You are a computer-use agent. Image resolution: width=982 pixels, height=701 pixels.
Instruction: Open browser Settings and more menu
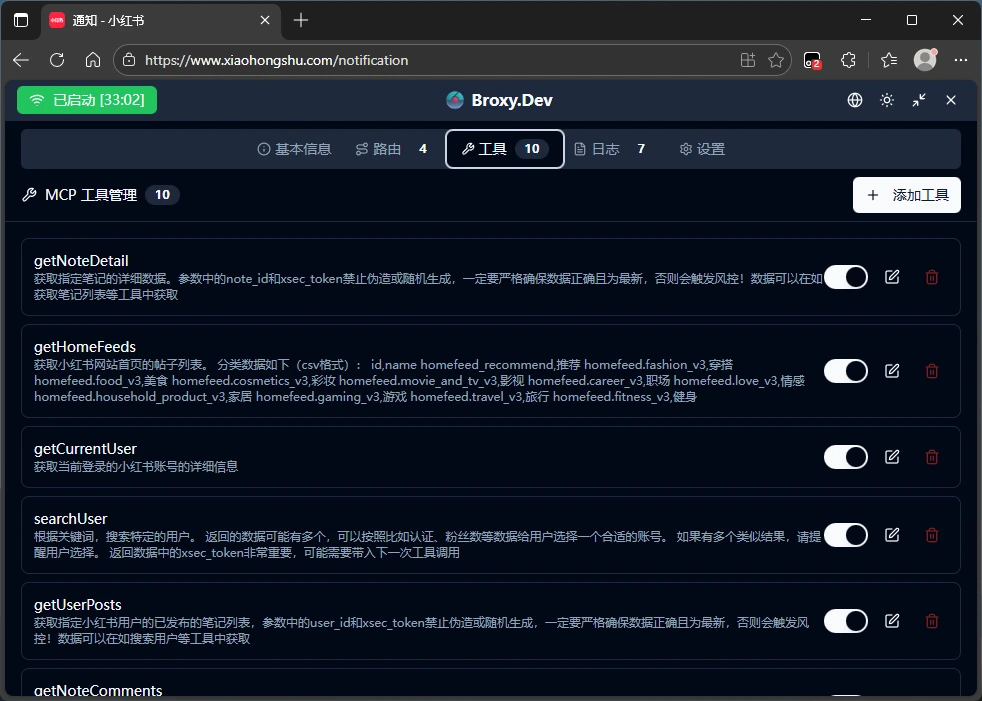coord(961,60)
